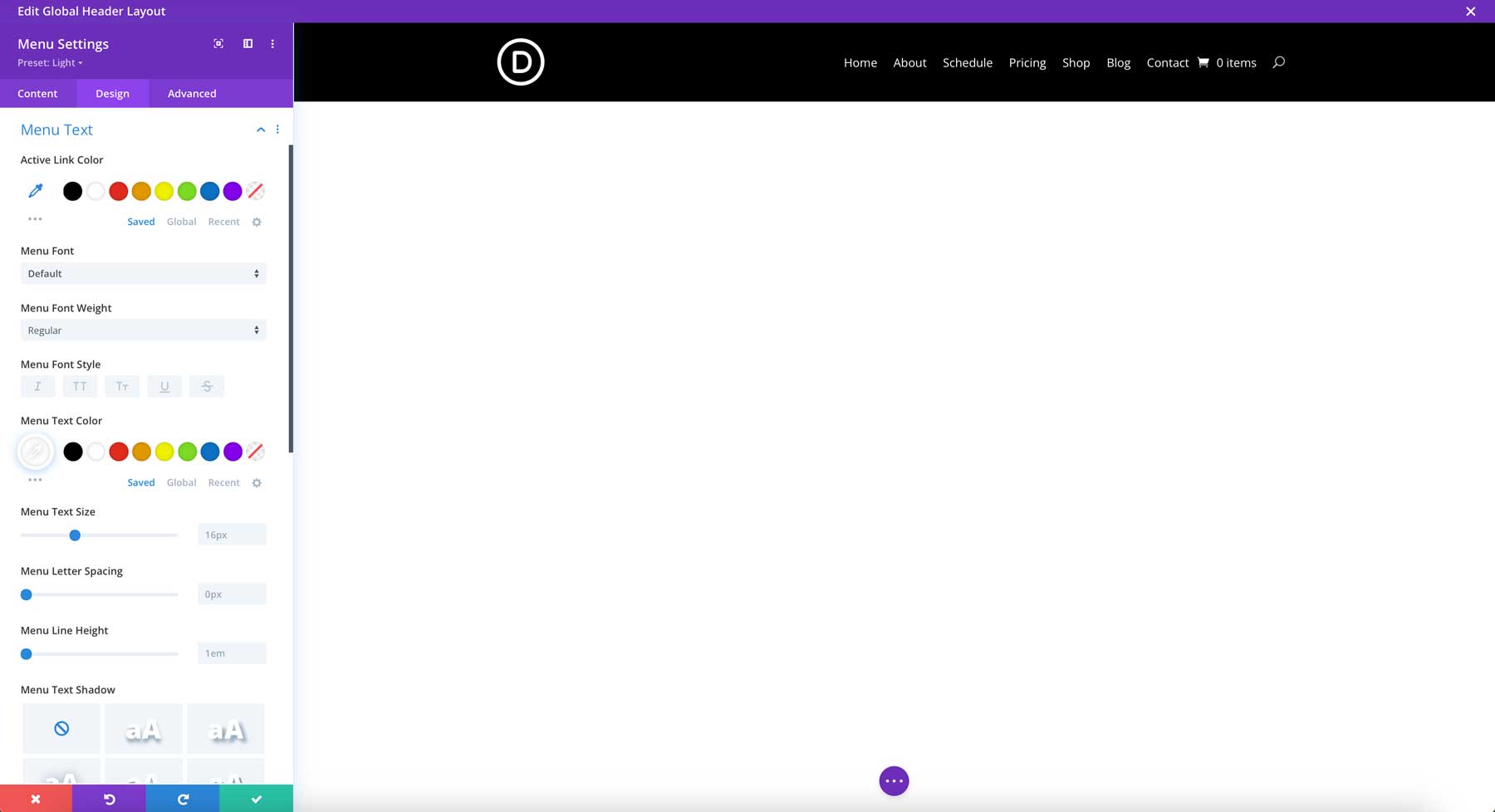This screenshot has height=812, width=1495.
Task: Toggle italic in Menu Font Style
Action: (37, 385)
